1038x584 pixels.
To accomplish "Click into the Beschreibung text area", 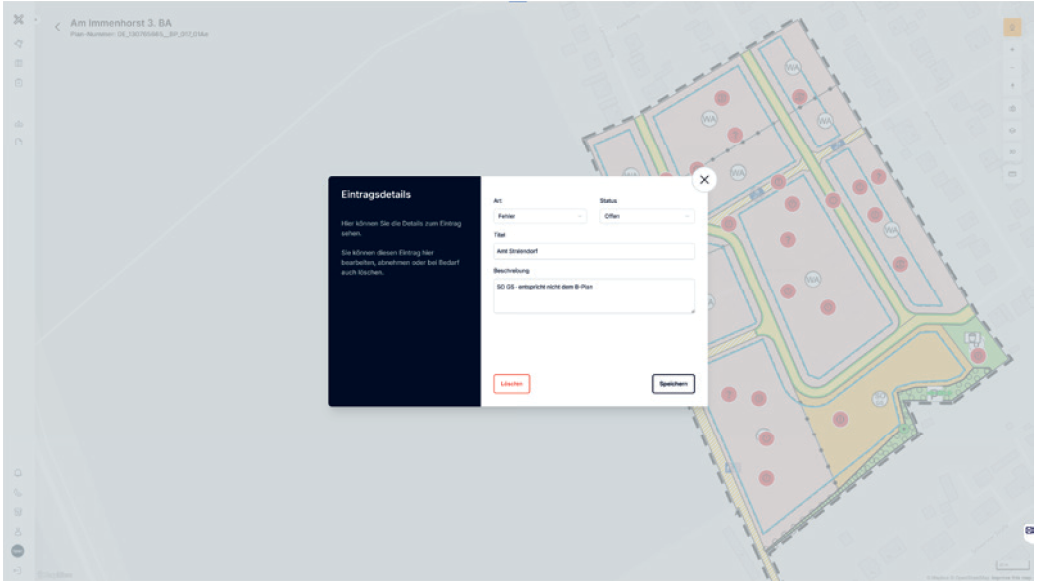I will pos(594,296).
